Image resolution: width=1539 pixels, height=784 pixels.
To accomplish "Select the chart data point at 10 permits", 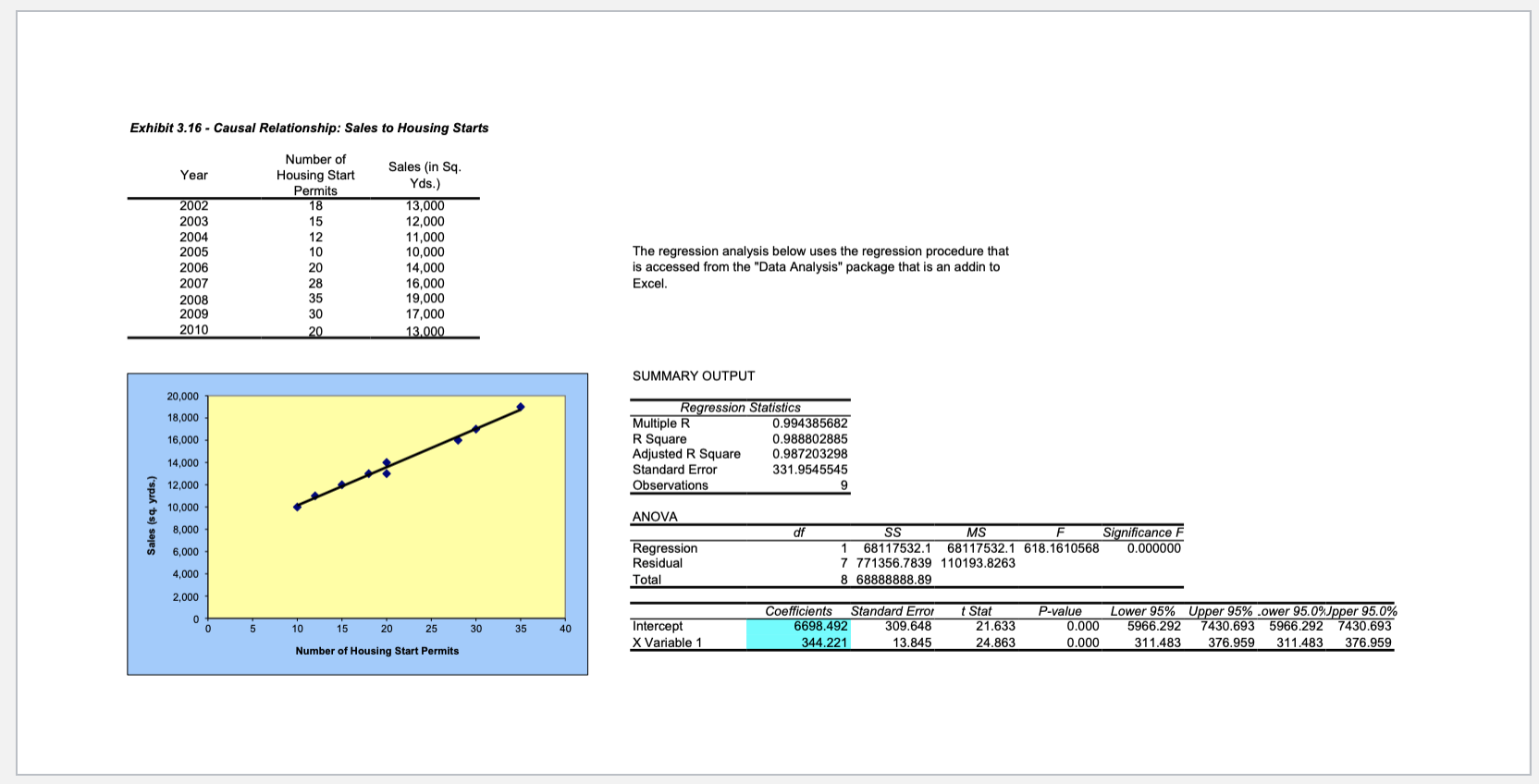I will [x=297, y=507].
